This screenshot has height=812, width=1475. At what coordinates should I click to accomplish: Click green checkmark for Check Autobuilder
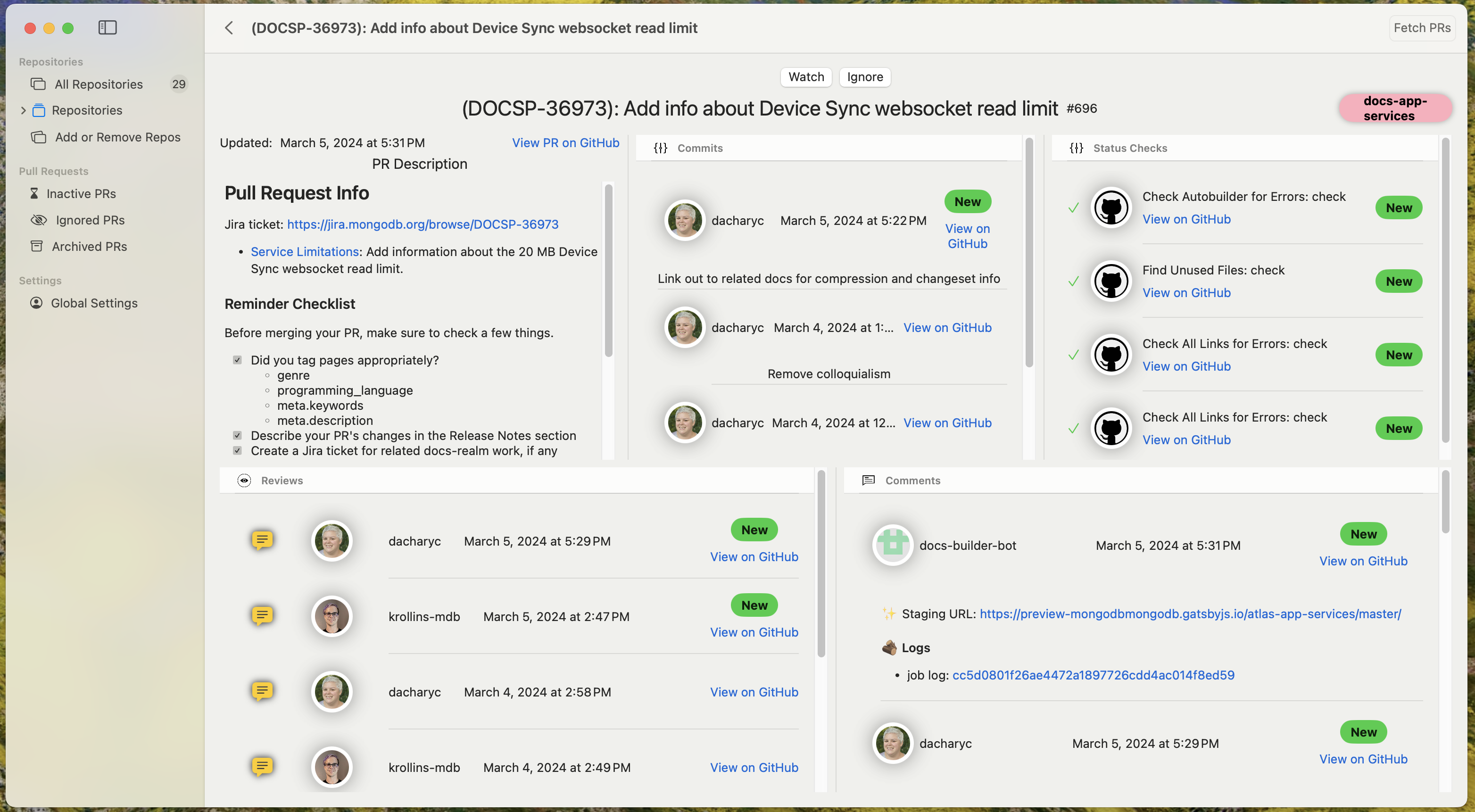pos(1074,207)
